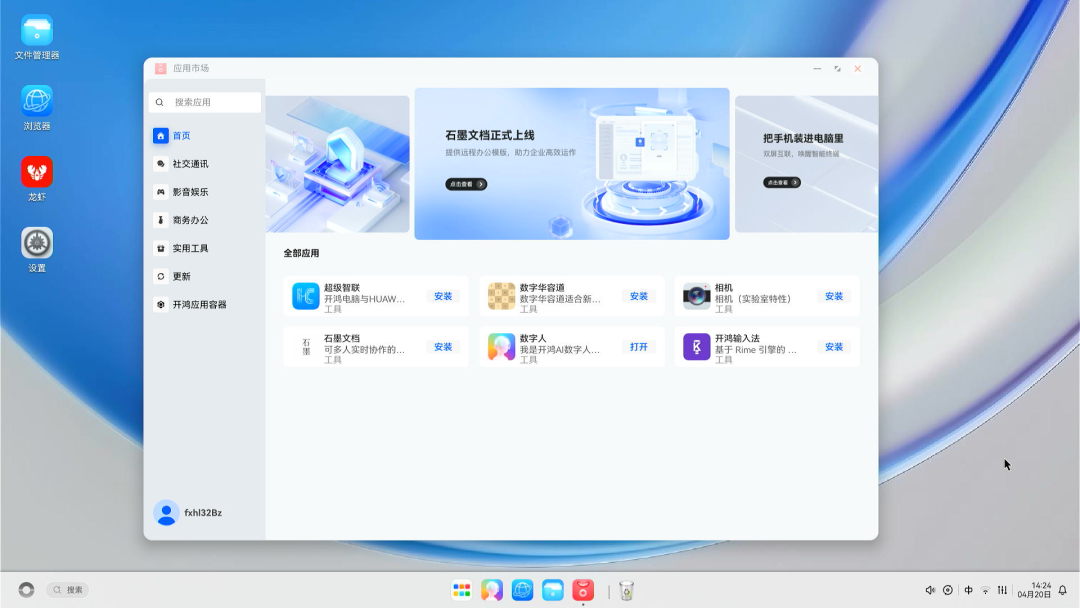Open the Wi-Fi network icon
1080x608 pixels.
coord(985,590)
